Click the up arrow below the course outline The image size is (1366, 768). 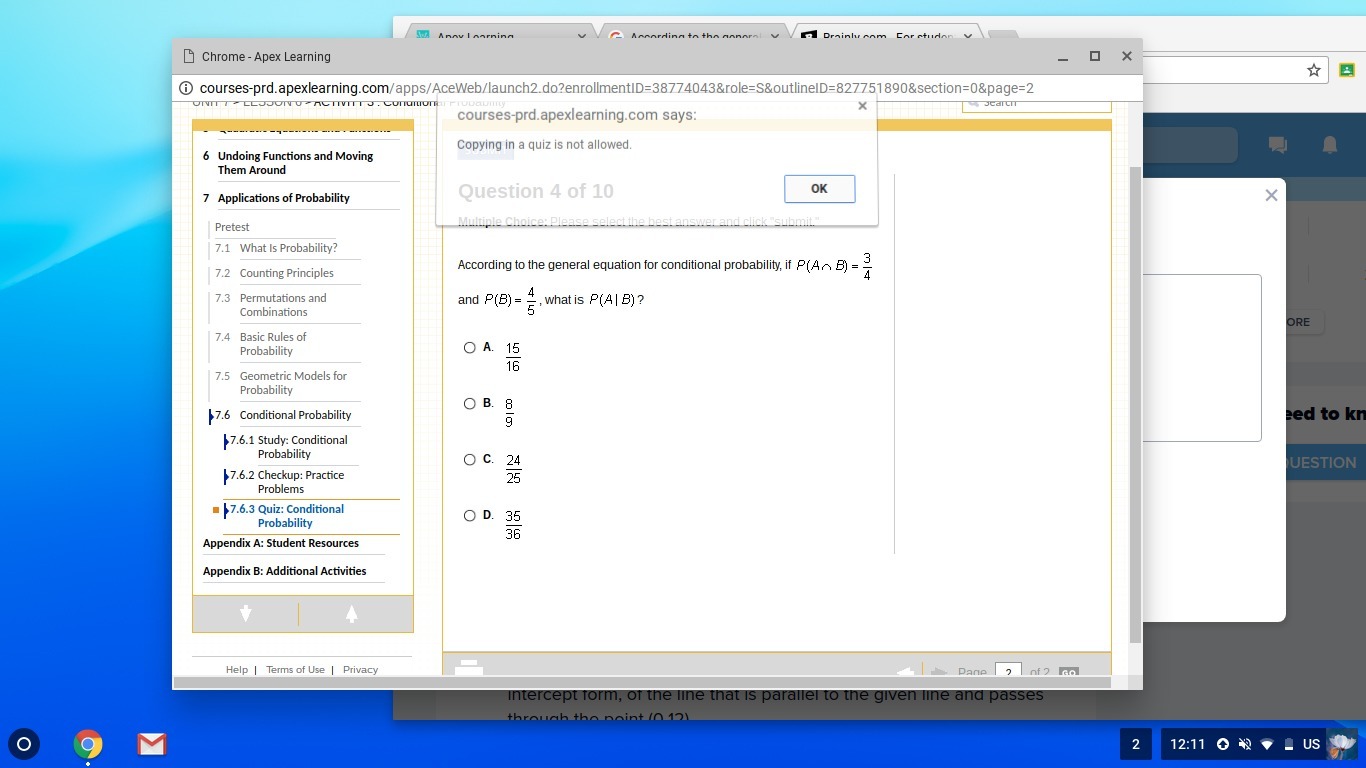(352, 614)
